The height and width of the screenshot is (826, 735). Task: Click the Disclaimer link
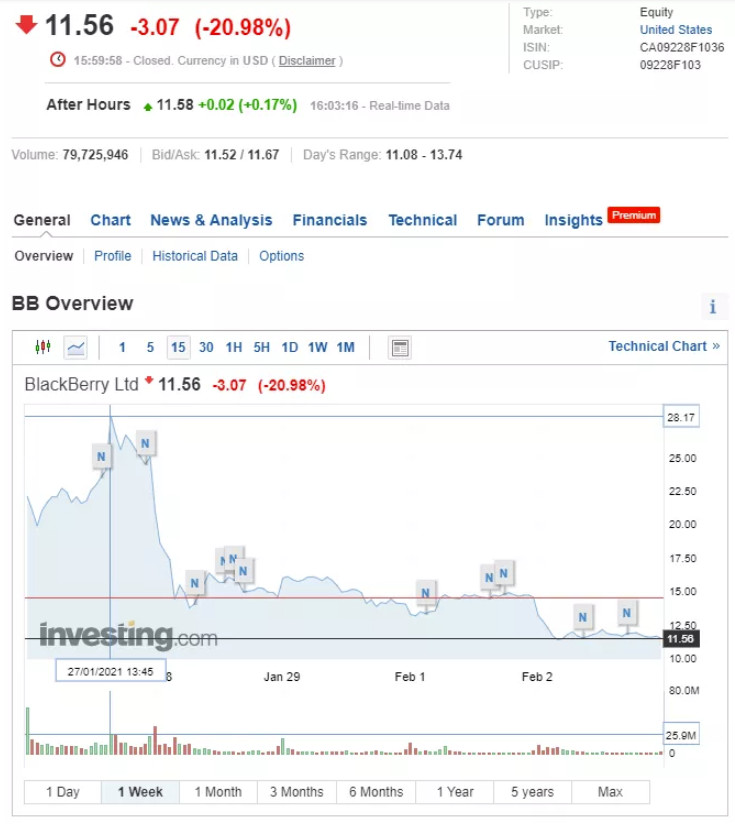[x=307, y=60]
